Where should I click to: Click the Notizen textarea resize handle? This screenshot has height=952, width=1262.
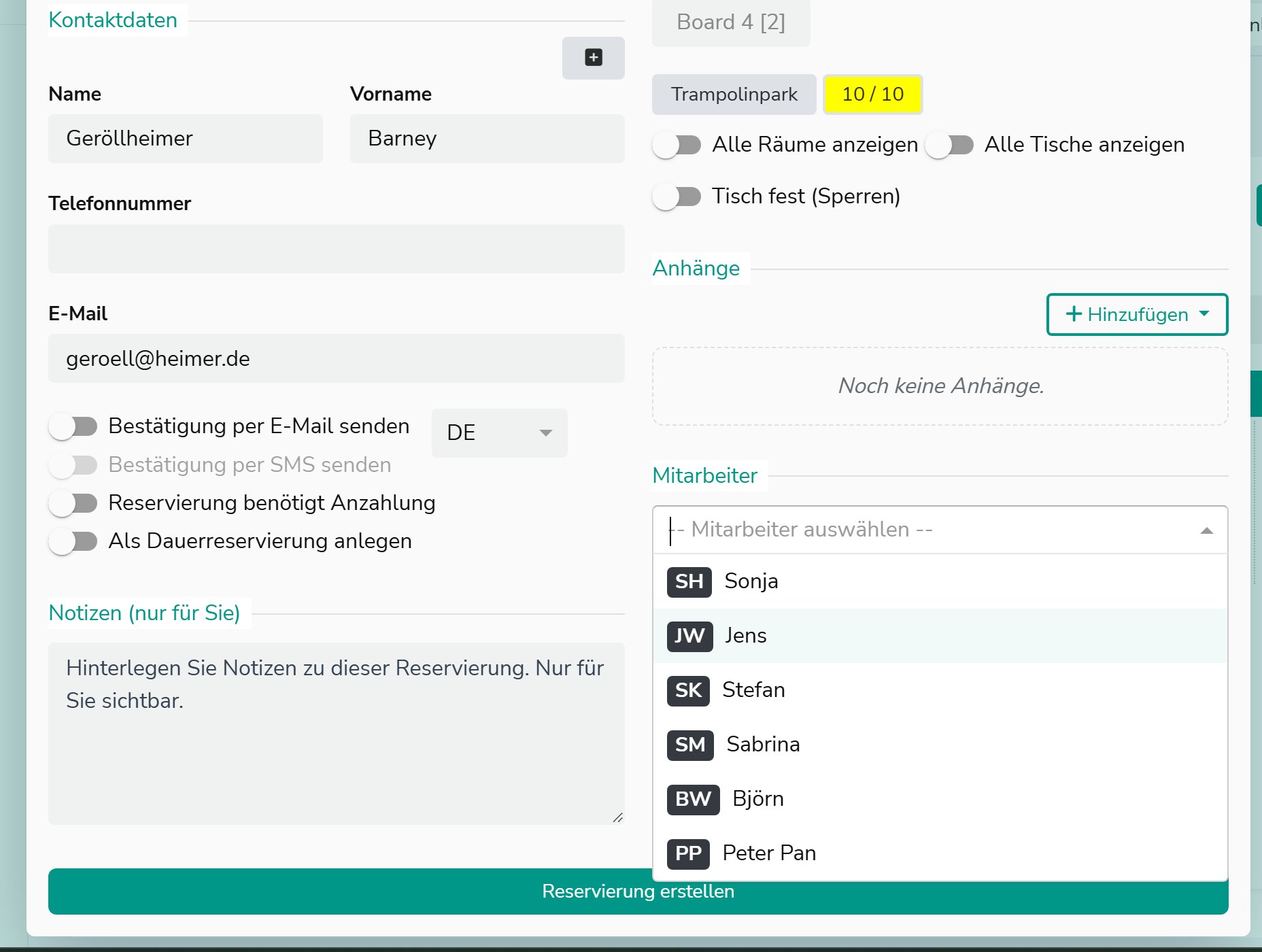(617, 817)
